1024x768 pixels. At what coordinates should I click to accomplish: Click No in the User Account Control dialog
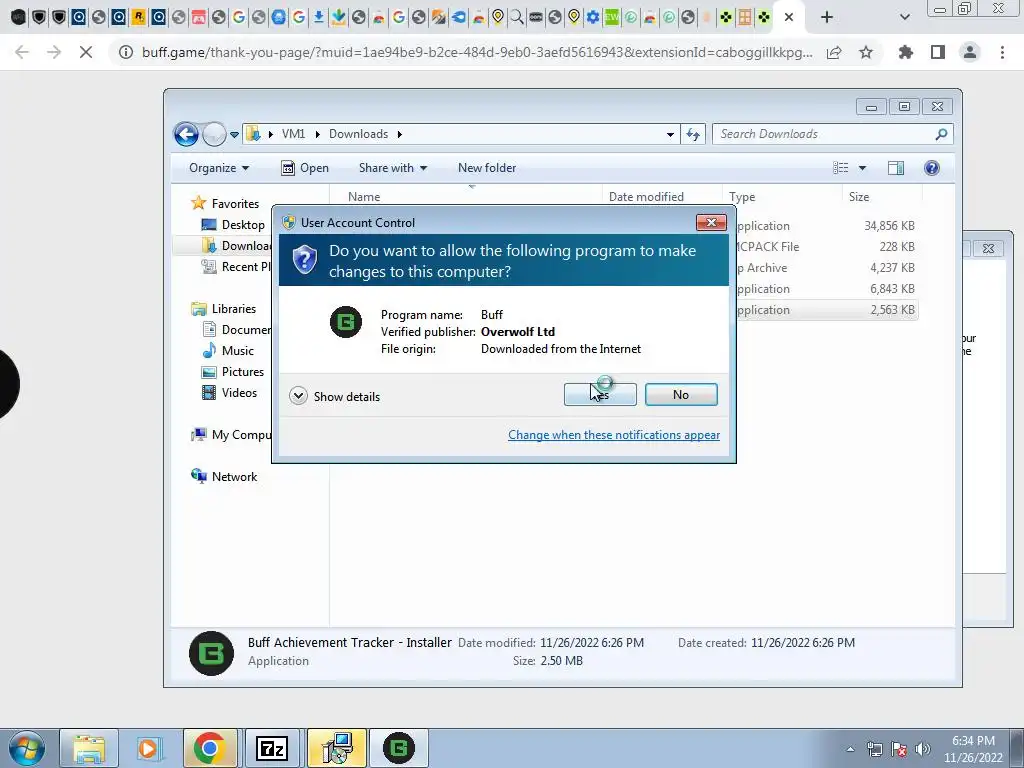tap(680, 394)
